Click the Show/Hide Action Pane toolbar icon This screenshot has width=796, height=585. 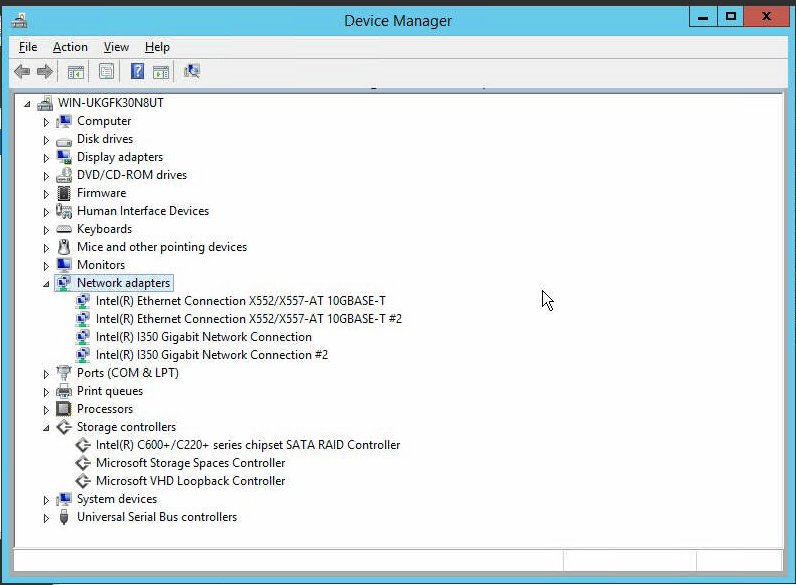(161, 72)
